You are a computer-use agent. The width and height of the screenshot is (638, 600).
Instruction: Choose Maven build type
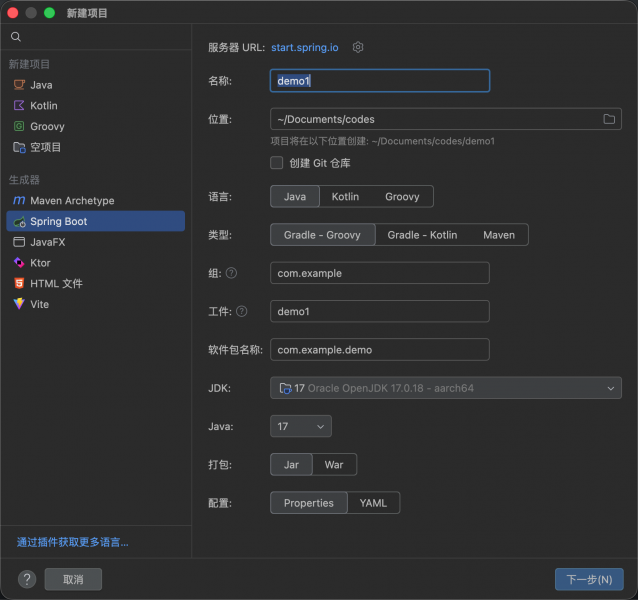[499, 235]
